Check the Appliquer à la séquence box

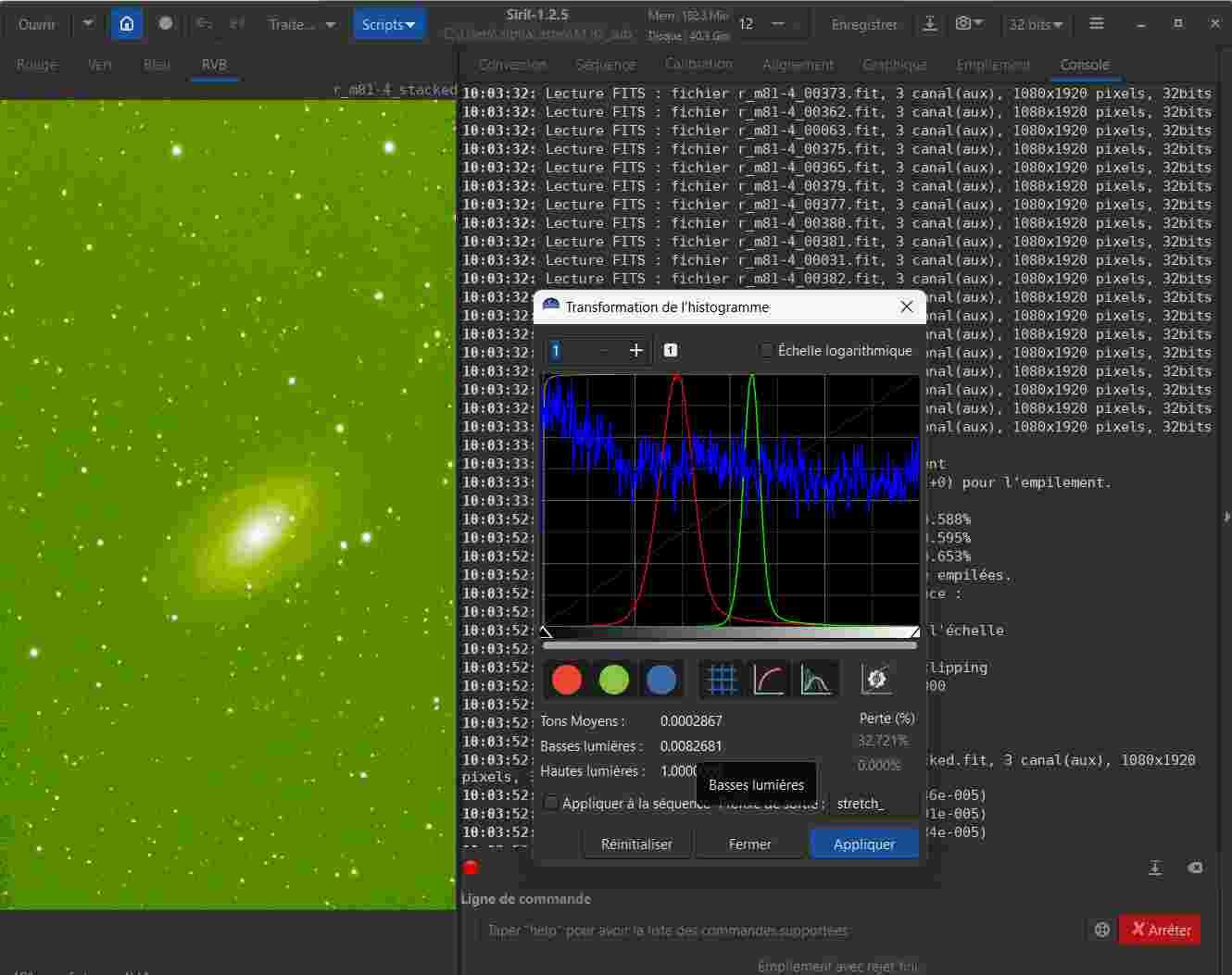(x=551, y=803)
